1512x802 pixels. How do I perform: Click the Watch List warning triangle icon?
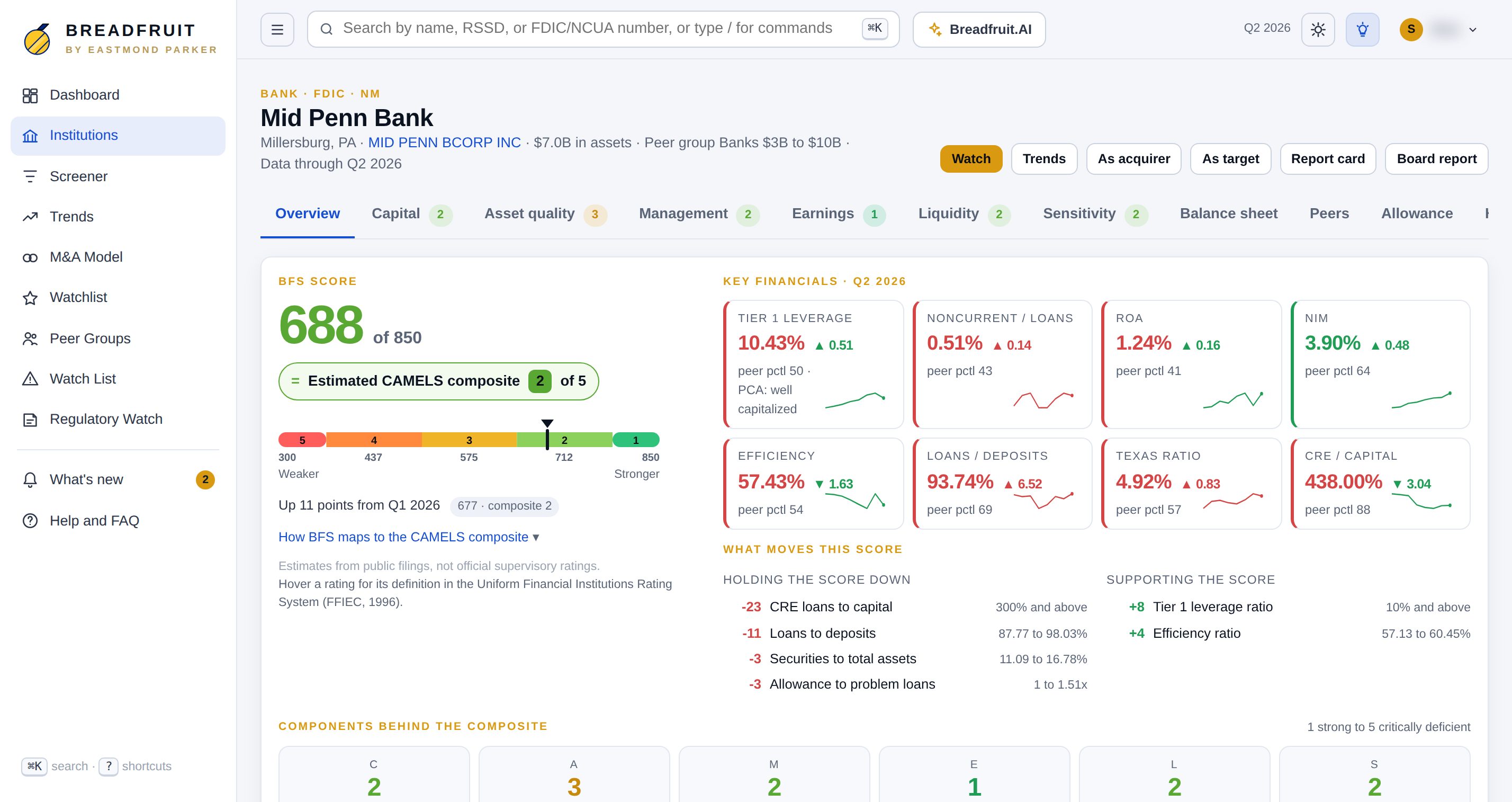30,379
